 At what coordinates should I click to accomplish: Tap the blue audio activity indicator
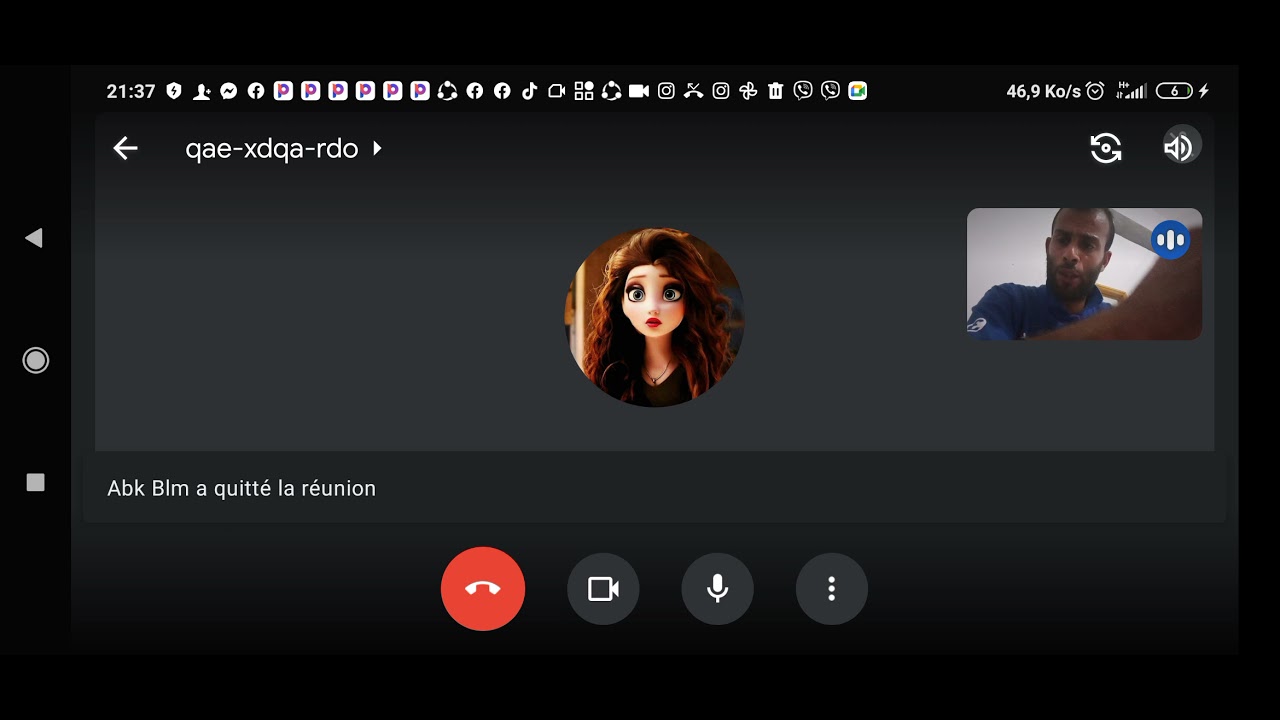[x=1170, y=240]
